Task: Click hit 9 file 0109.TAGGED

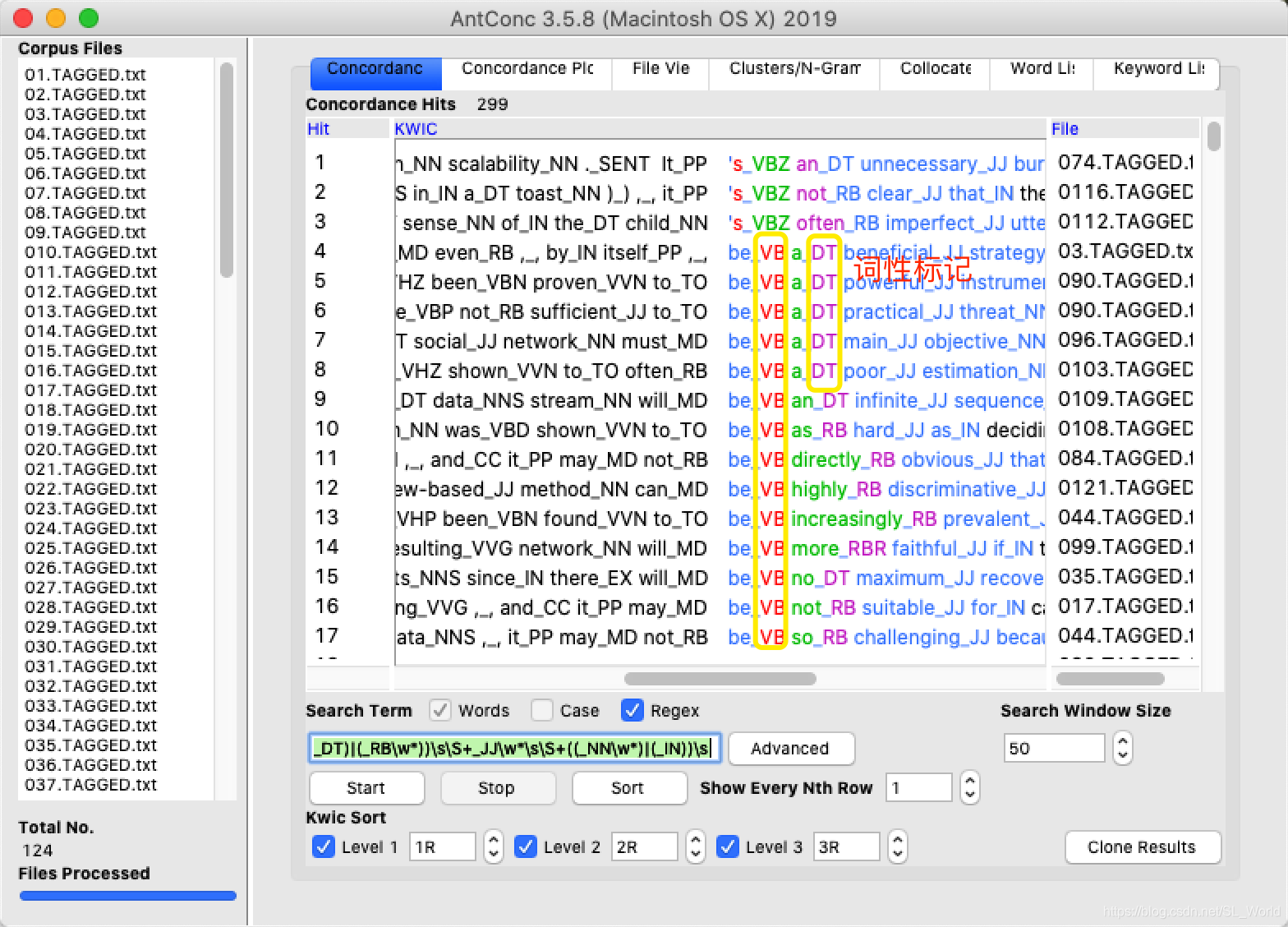Action: [x=1125, y=399]
